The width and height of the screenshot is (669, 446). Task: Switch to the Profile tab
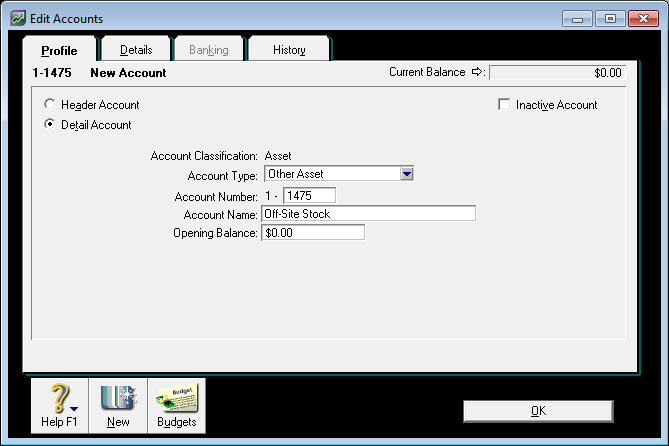(59, 50)
